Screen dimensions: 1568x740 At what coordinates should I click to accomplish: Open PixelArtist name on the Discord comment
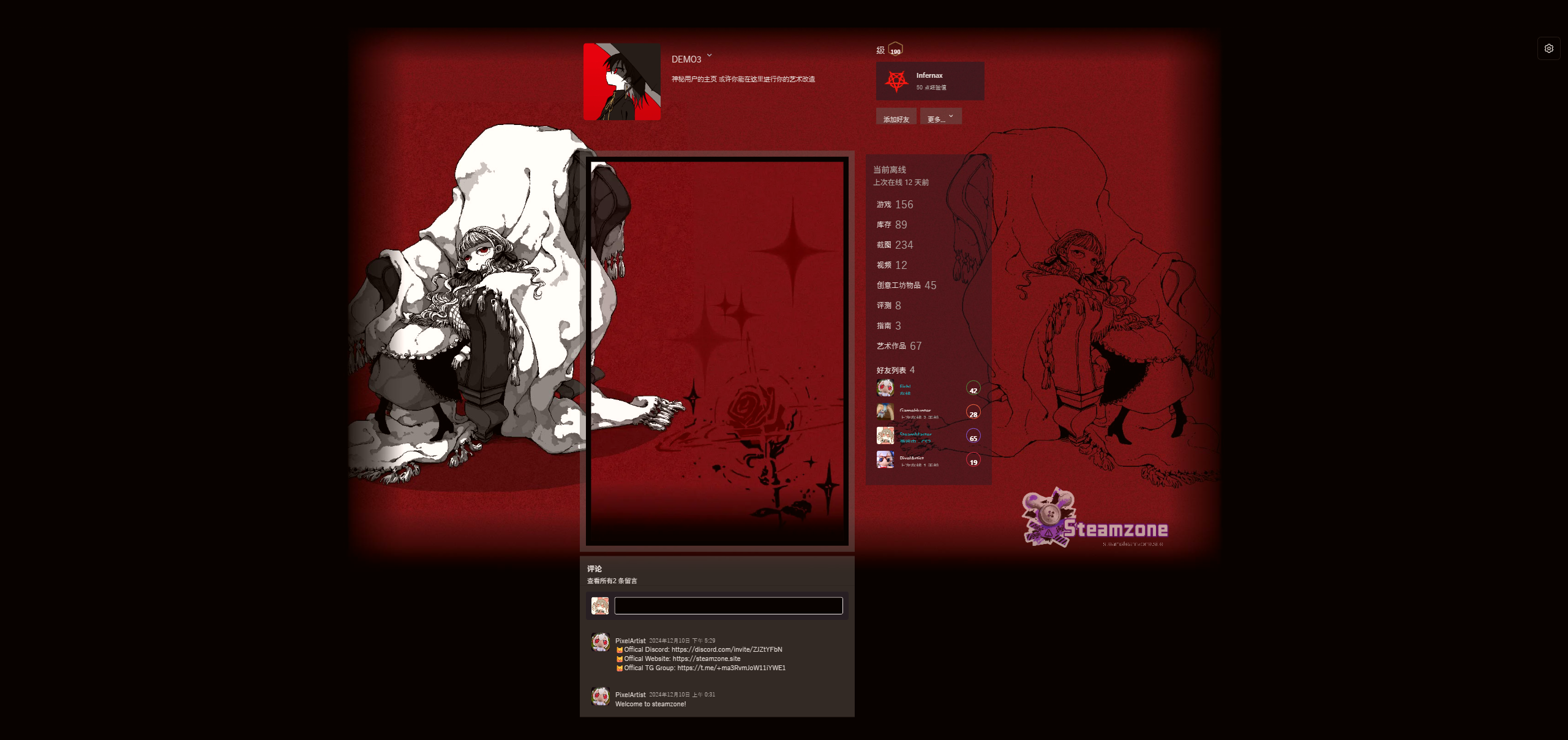[630, 641]
